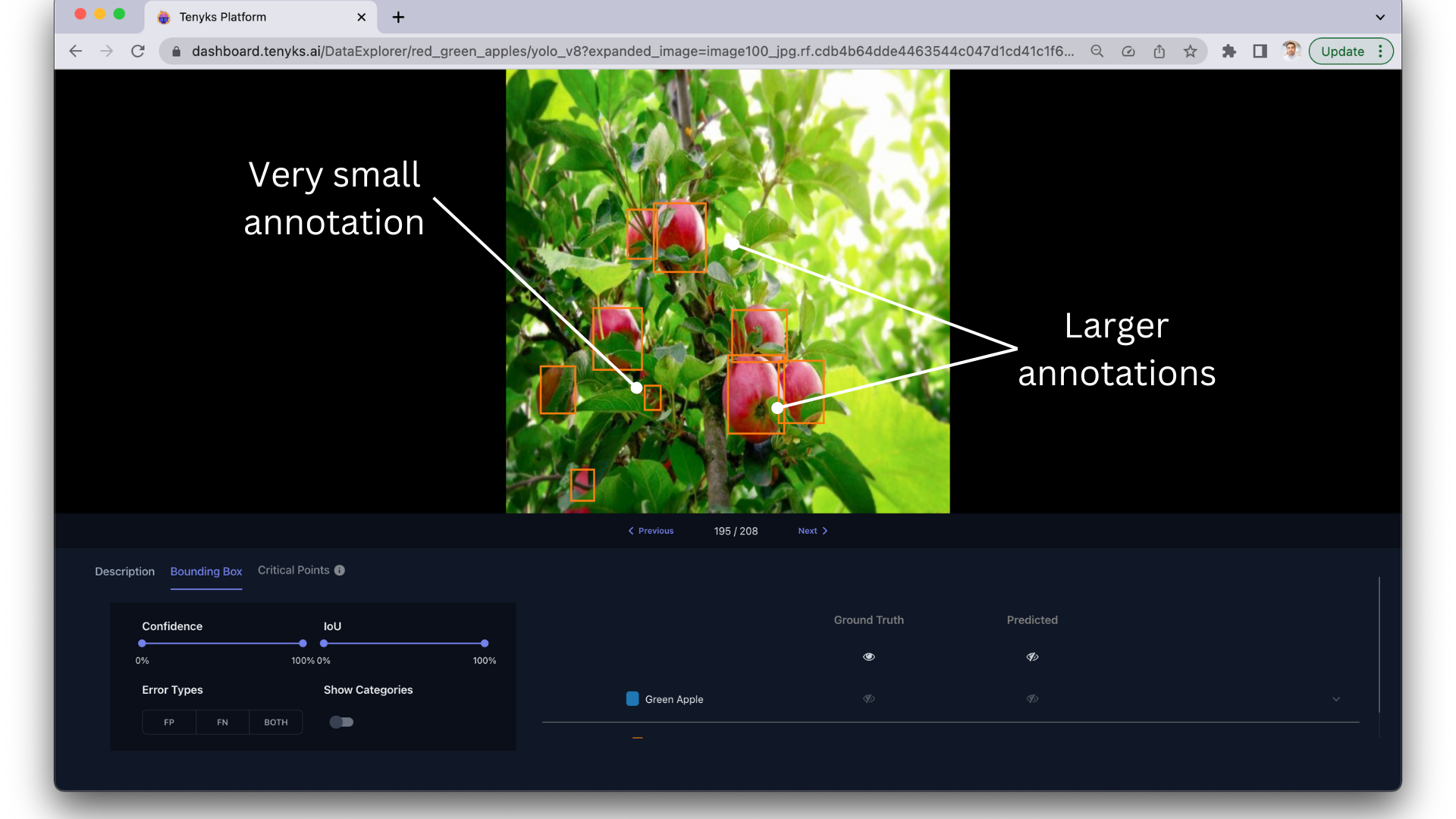Bookmark the page using the star icon
This screenshot has width=1456, height=819.
pyautogui.click(x=1191, y=51)
